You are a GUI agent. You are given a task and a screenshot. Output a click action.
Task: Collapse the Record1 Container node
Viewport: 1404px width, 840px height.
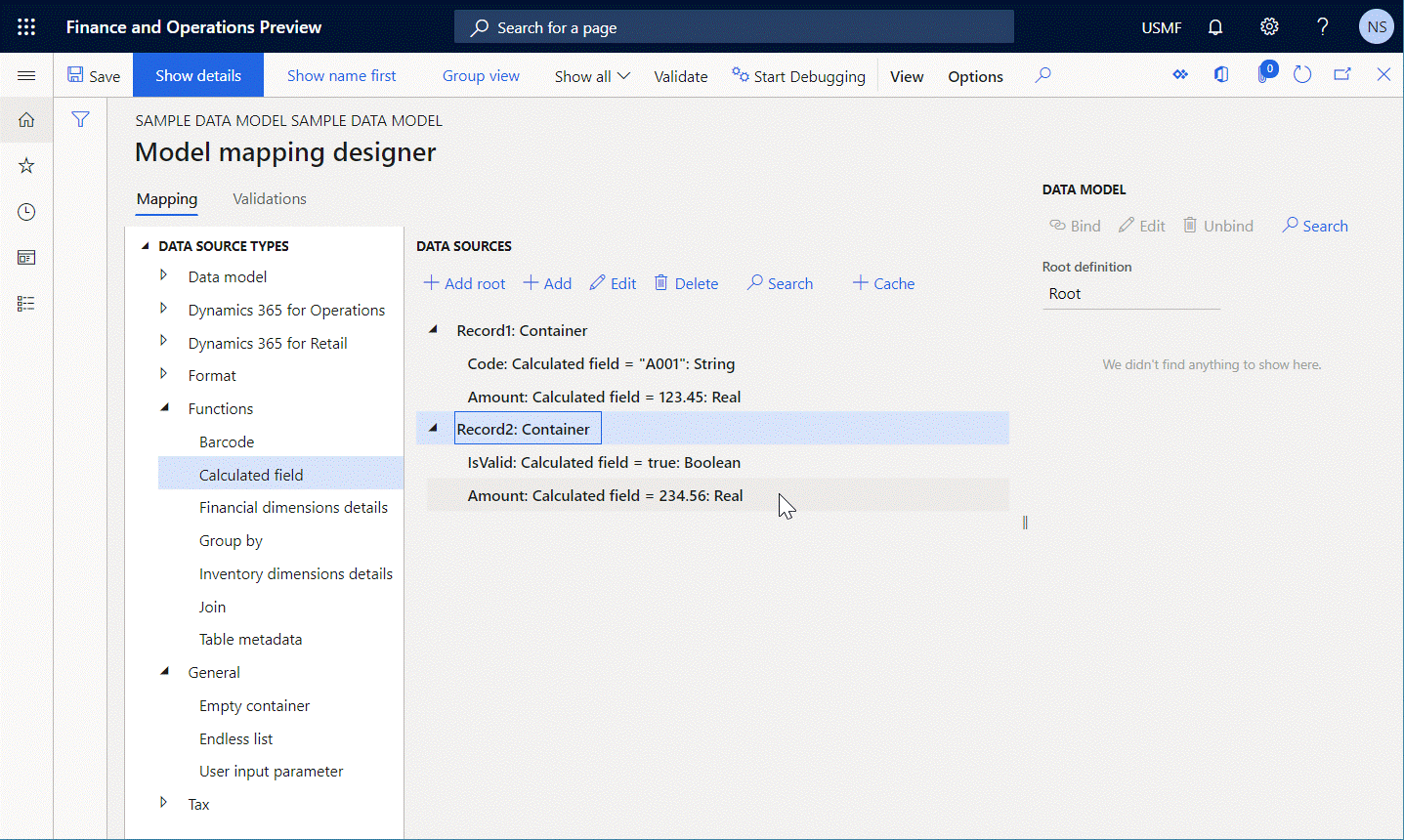coord(432,329)
